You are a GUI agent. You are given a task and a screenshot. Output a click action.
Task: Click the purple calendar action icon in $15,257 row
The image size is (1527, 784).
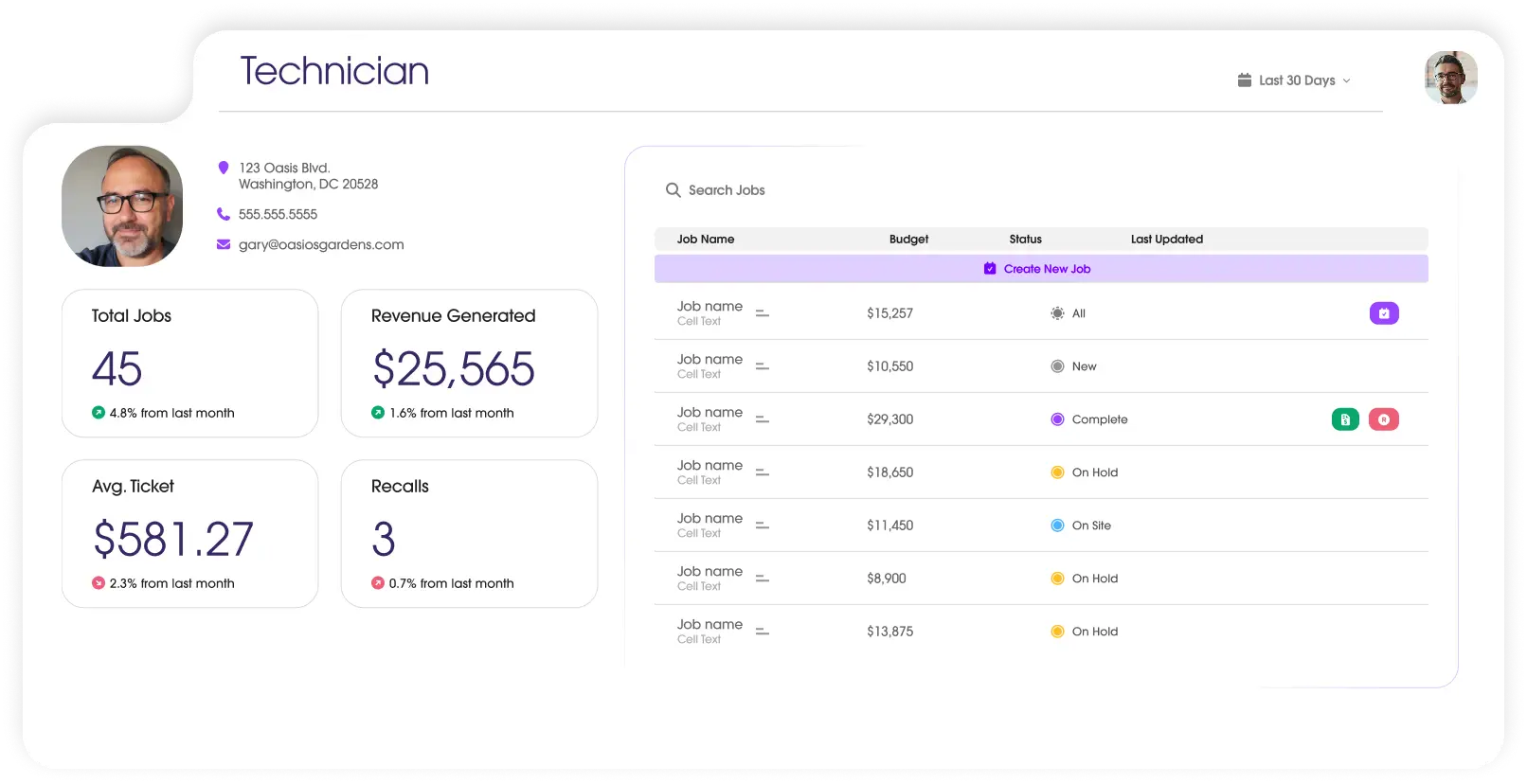point(1384,313)
